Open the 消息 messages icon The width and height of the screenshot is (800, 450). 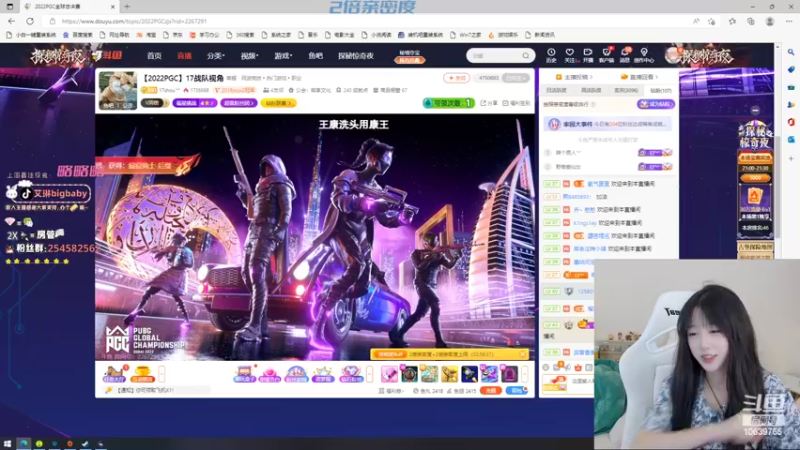[624, 55]
